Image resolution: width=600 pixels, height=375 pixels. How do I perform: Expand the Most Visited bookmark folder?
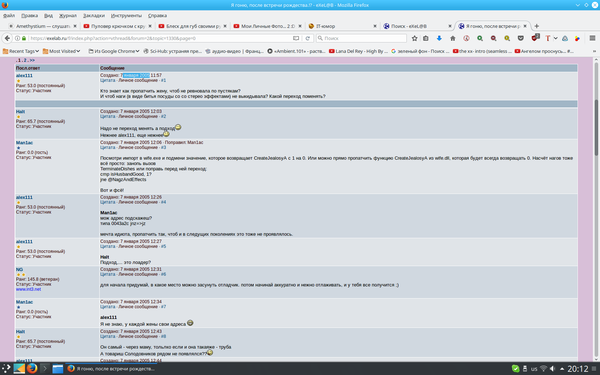pyautogui.click(x=61, y=51)
